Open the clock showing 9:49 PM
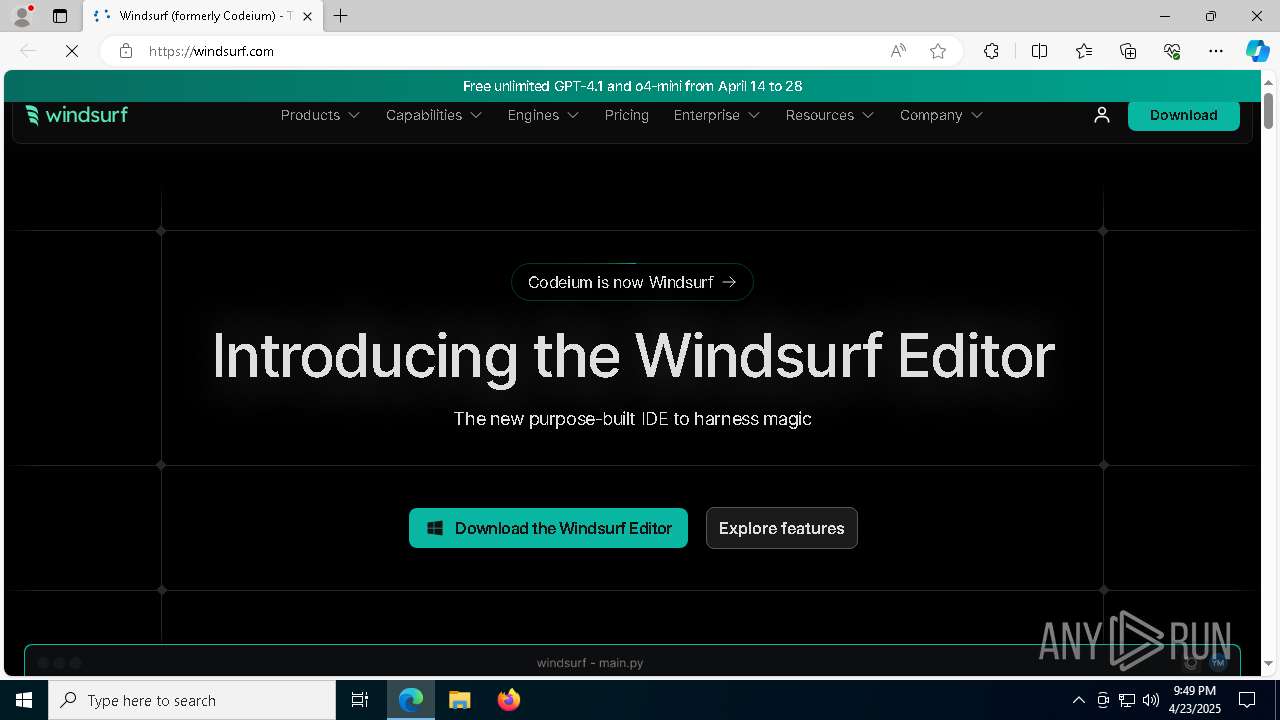The image size is (1280, 720). (x=1194, y=700)
